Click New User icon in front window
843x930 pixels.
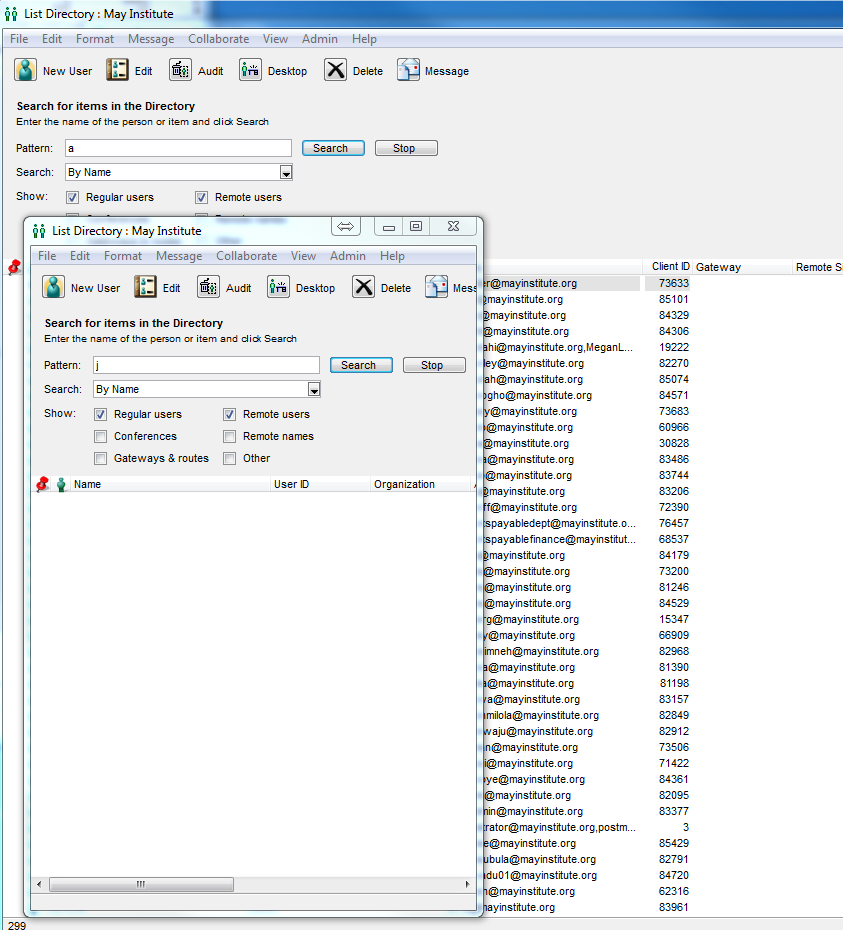53,287
